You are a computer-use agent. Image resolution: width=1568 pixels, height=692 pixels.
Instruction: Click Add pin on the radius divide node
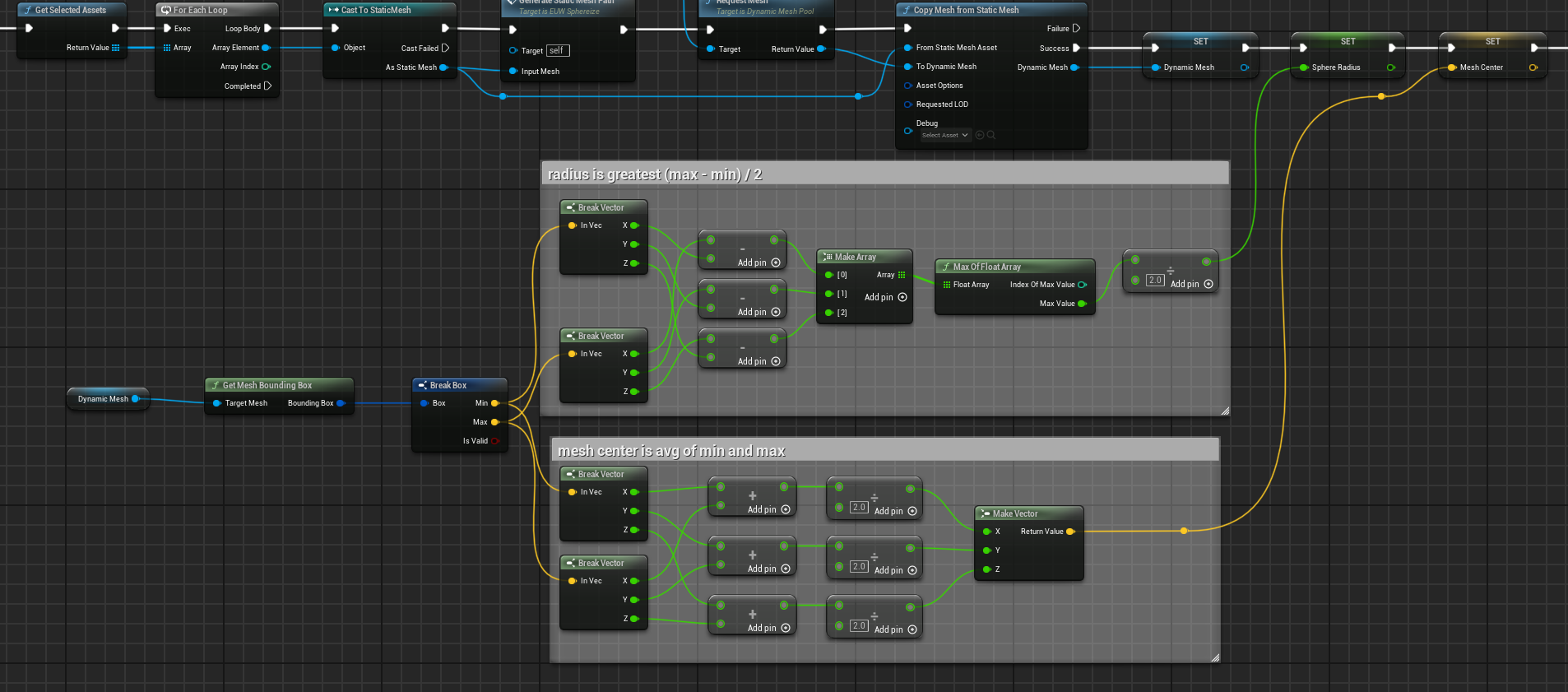[x=1191, y=284]
